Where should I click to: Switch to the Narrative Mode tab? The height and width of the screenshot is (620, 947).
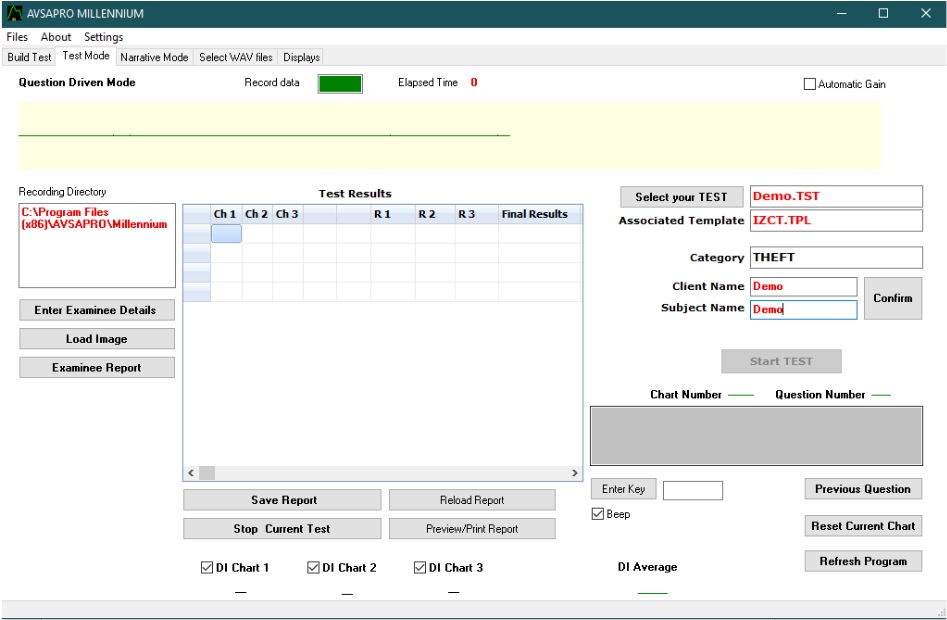(x=154, y=57)
